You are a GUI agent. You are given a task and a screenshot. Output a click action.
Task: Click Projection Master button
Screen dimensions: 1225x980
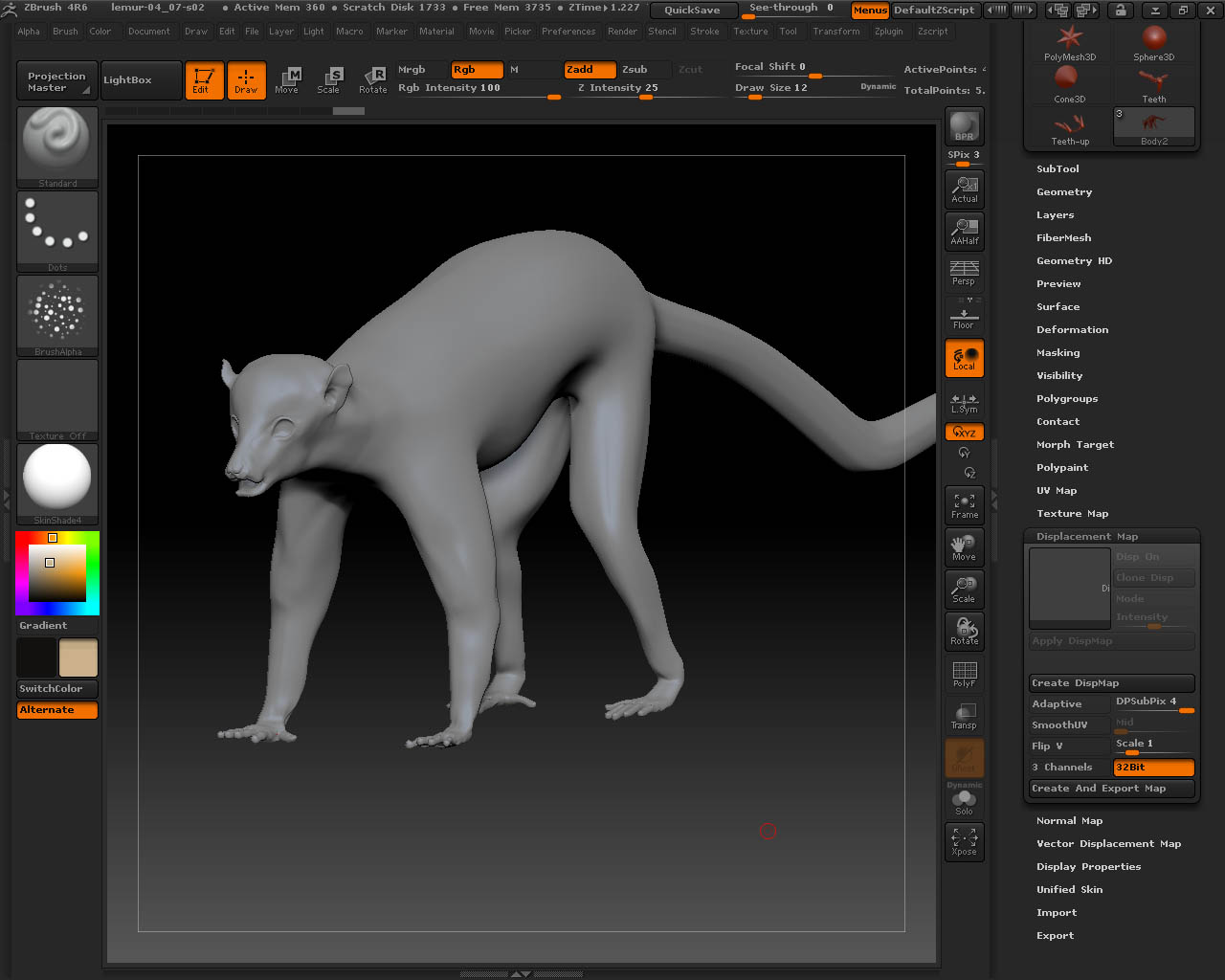point(56,81)
